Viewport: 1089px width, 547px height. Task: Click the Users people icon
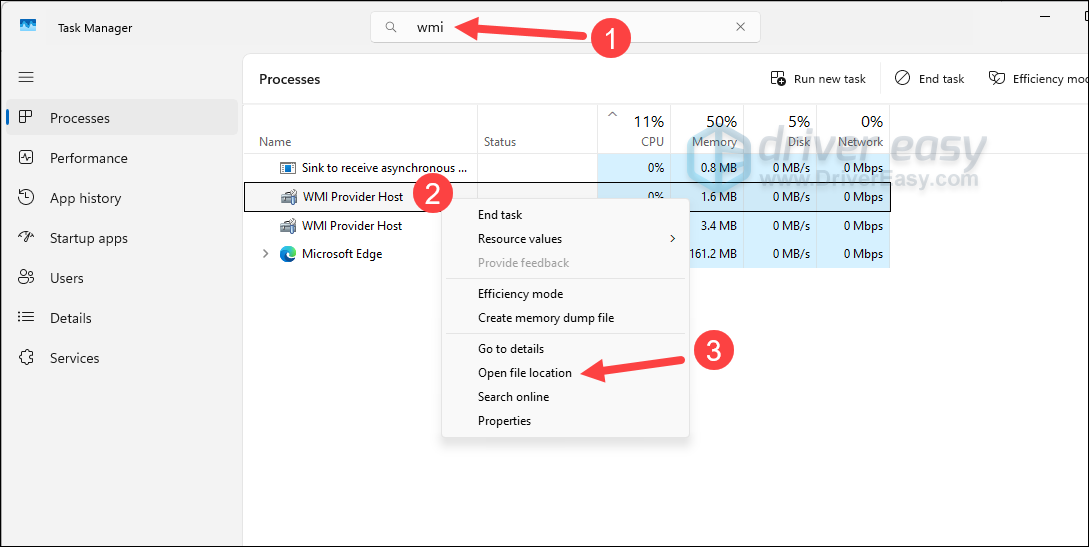pos(26,278)
